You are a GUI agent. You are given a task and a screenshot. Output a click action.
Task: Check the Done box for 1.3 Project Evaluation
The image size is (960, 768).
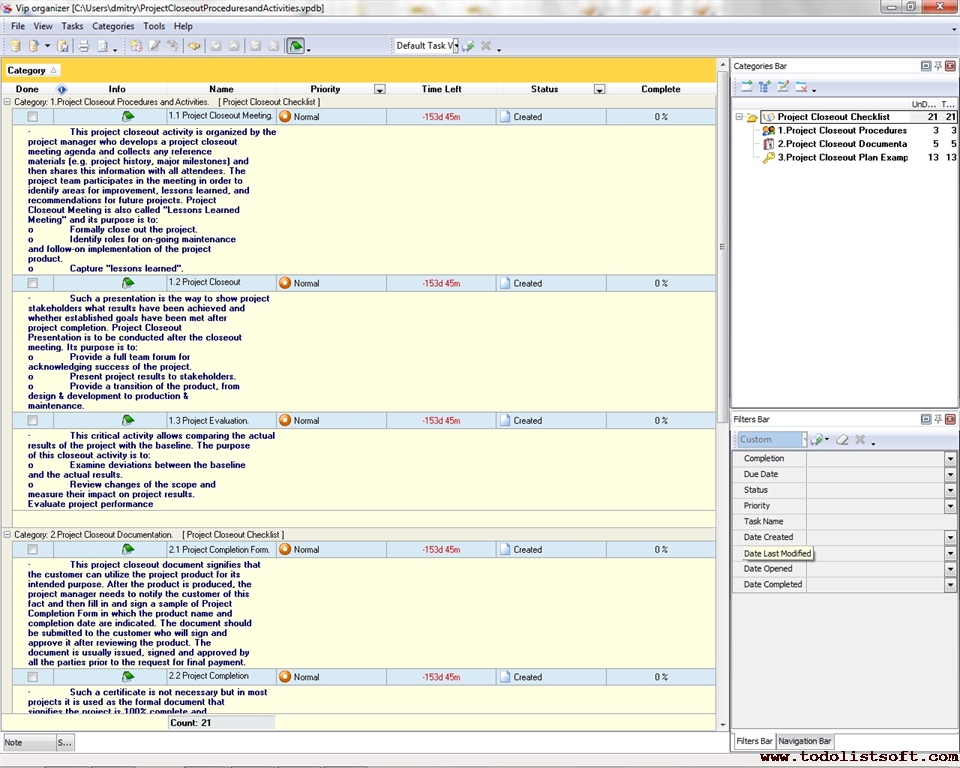32,420
